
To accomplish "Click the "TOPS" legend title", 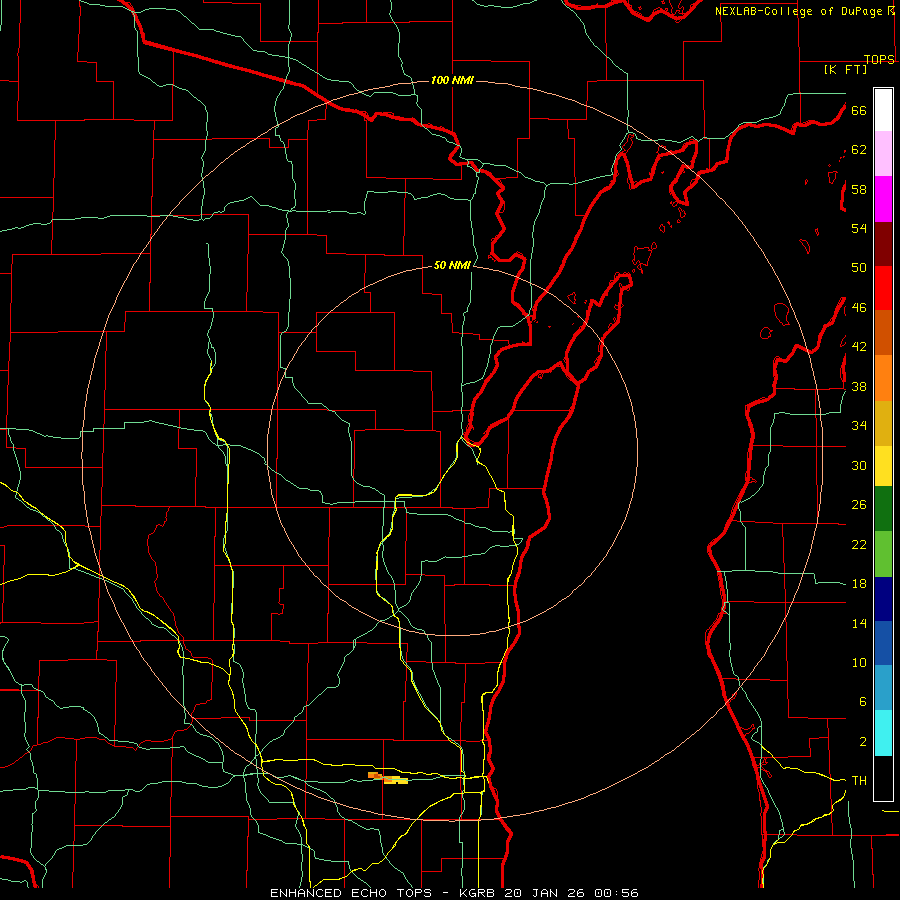I will tap(879, 60).
